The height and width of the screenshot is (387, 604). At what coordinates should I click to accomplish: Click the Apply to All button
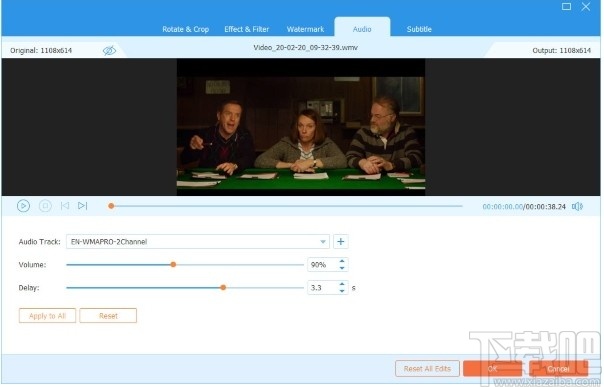click(47, 316)
